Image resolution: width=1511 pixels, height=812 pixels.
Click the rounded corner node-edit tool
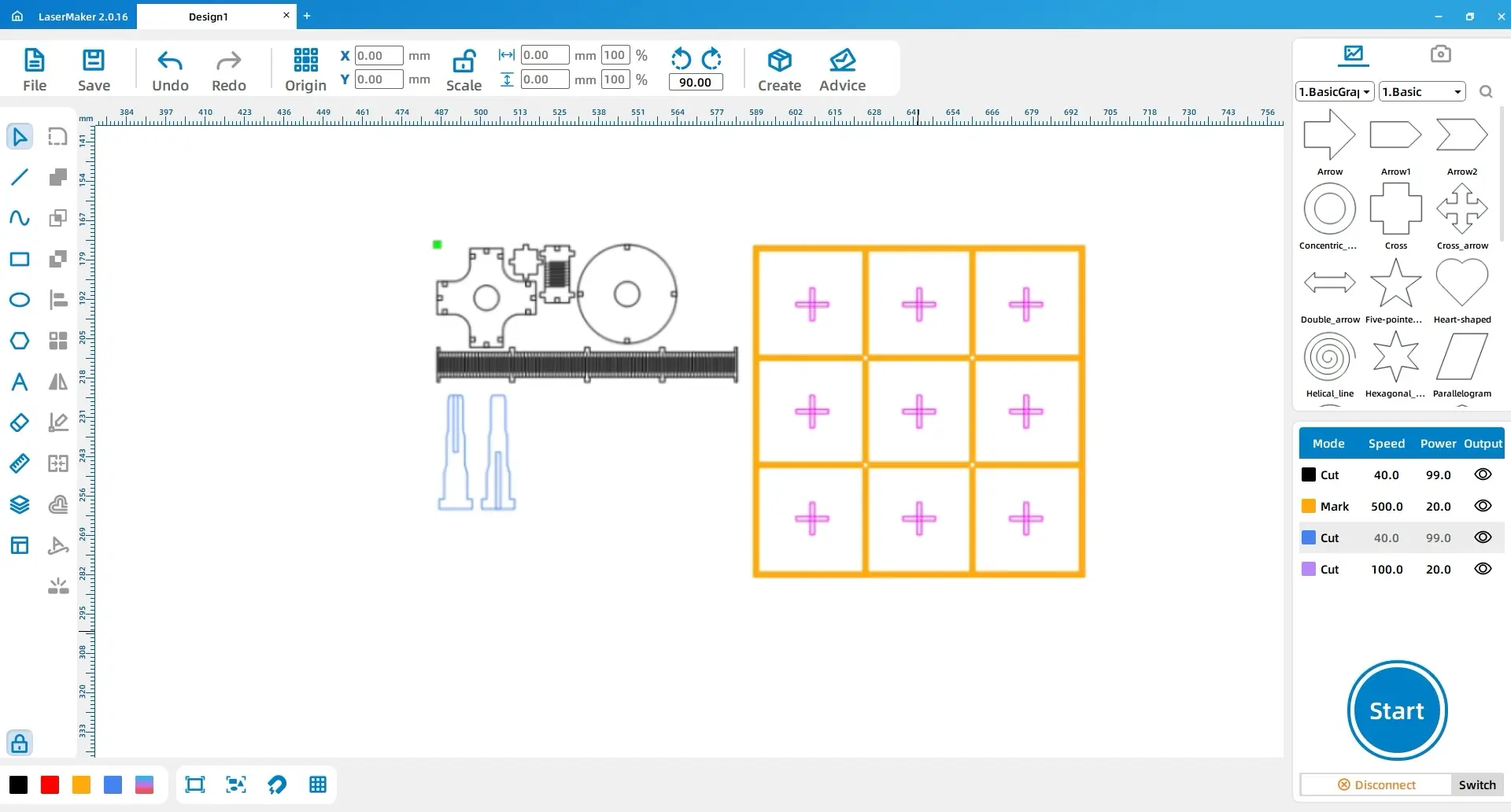tap(57, 136)
